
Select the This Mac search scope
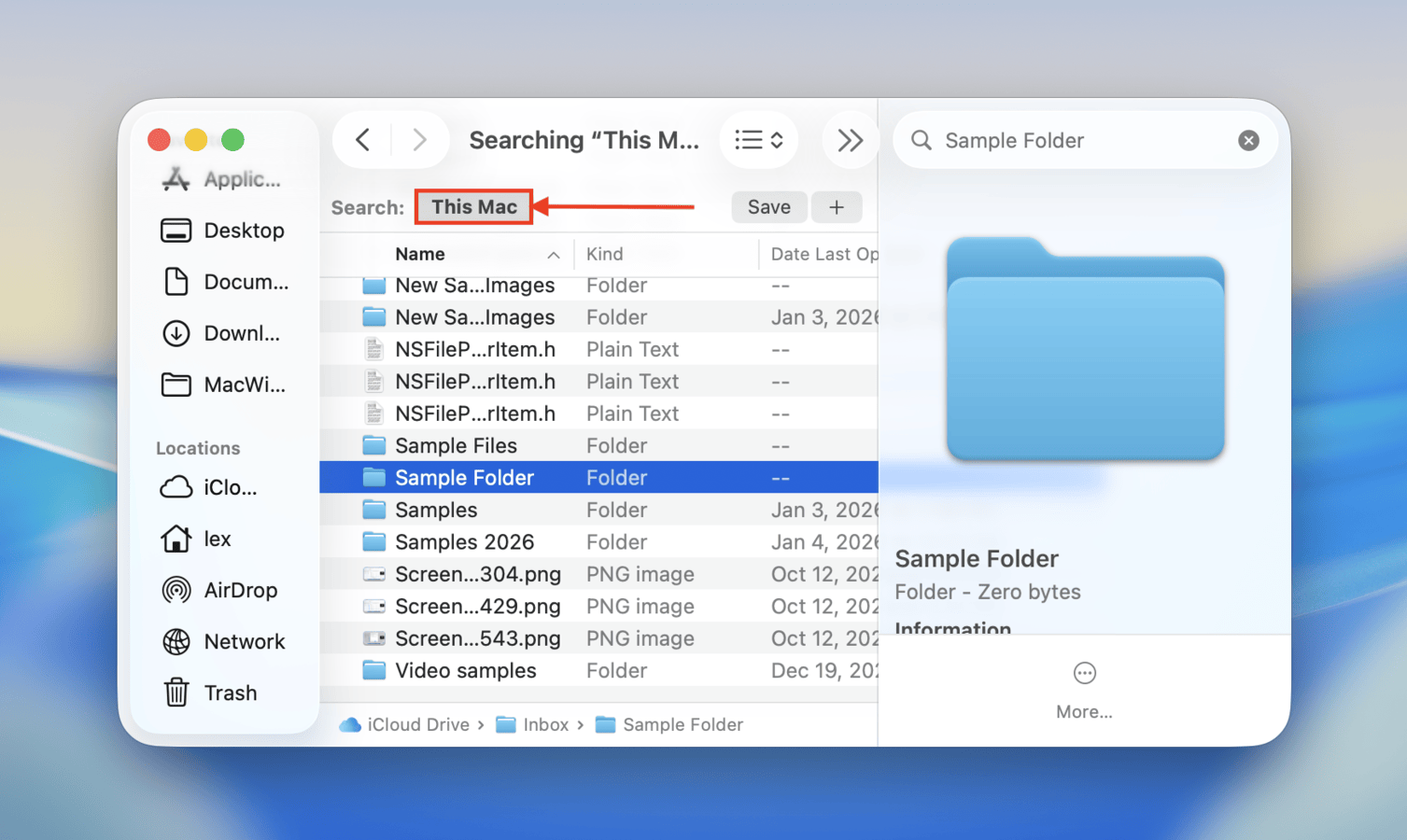click(x=473, y=206)
